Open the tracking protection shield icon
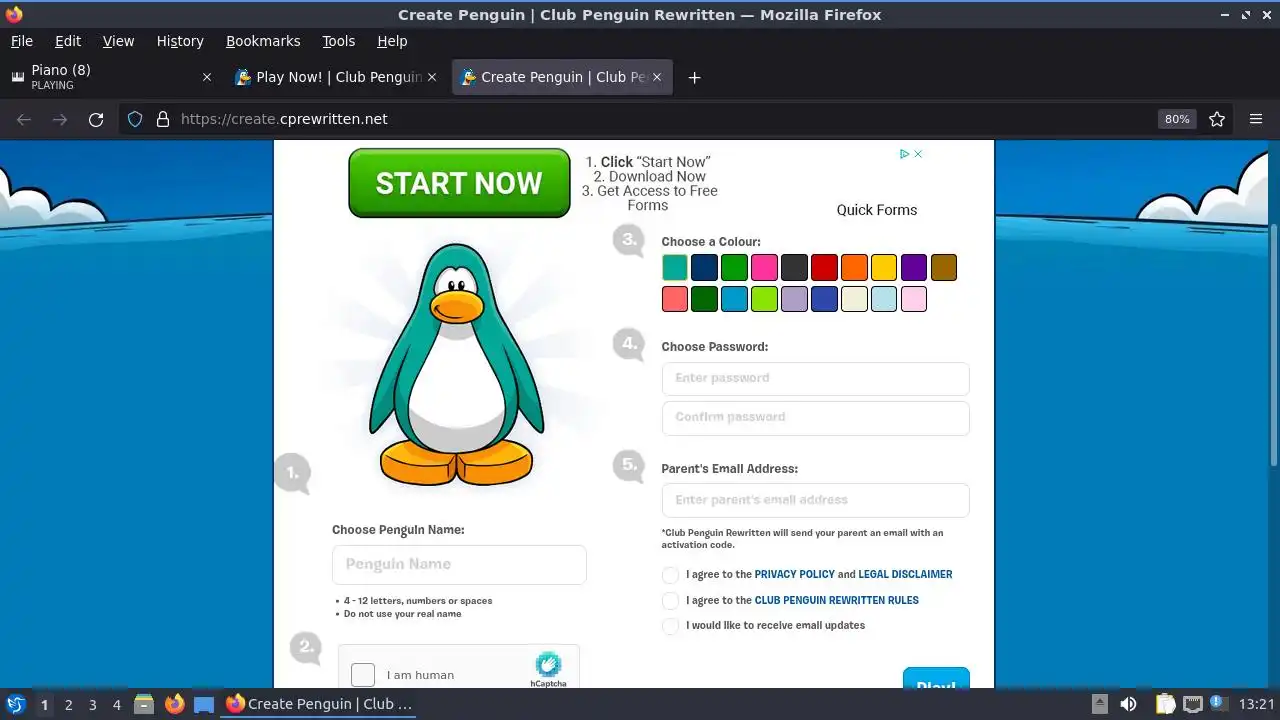Screen dimensions: 1280x720 135,119
